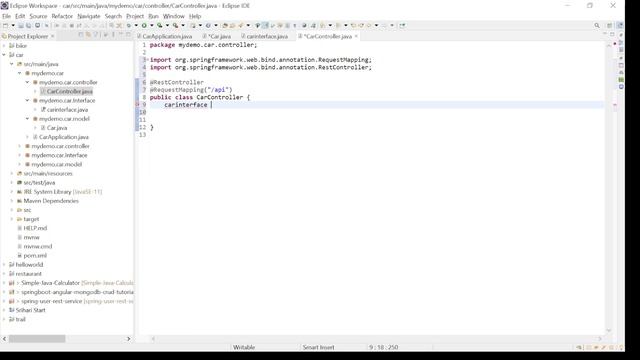Switch to *Car.java editor tab
Viewport: 640px width, 360px height.
coord(217,36)
